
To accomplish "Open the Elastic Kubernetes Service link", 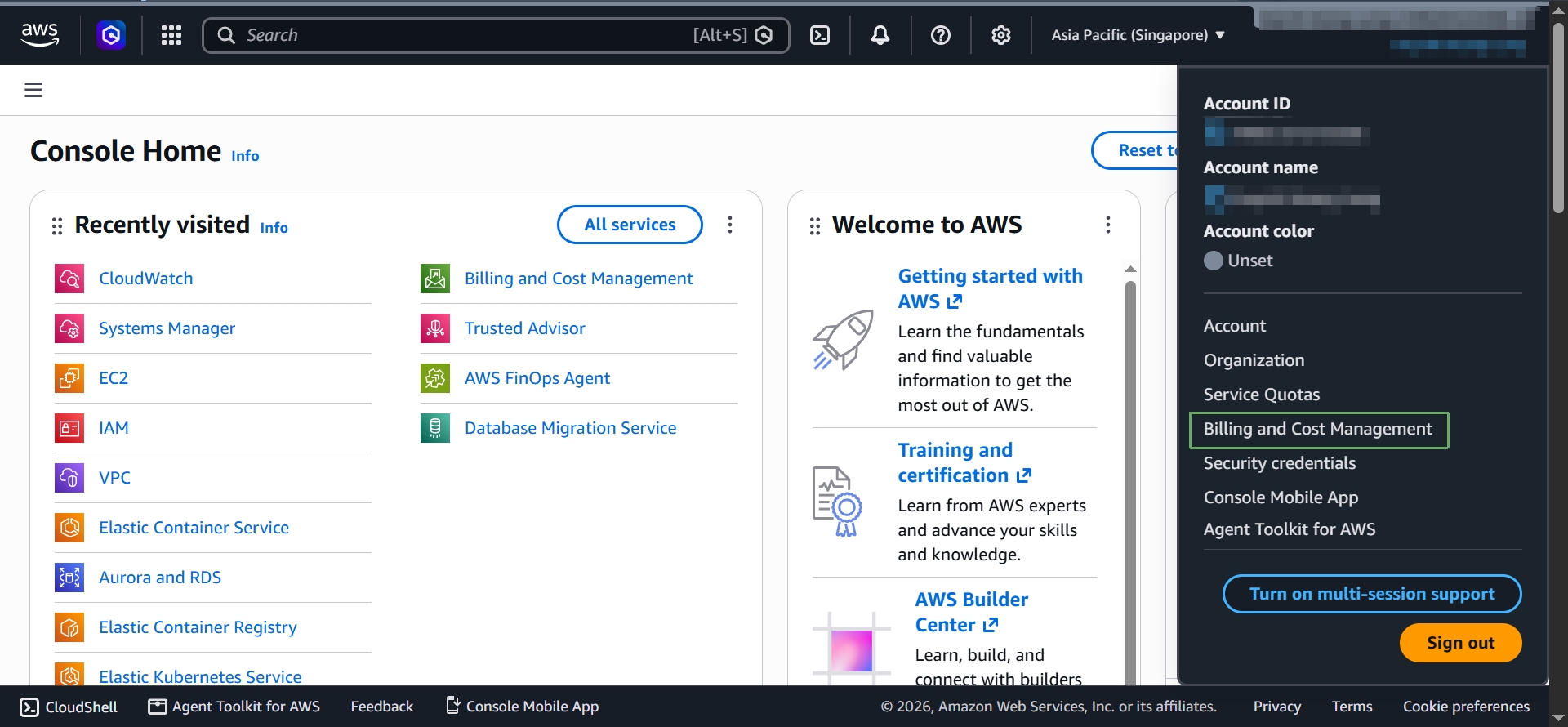I will click(200, 677).
